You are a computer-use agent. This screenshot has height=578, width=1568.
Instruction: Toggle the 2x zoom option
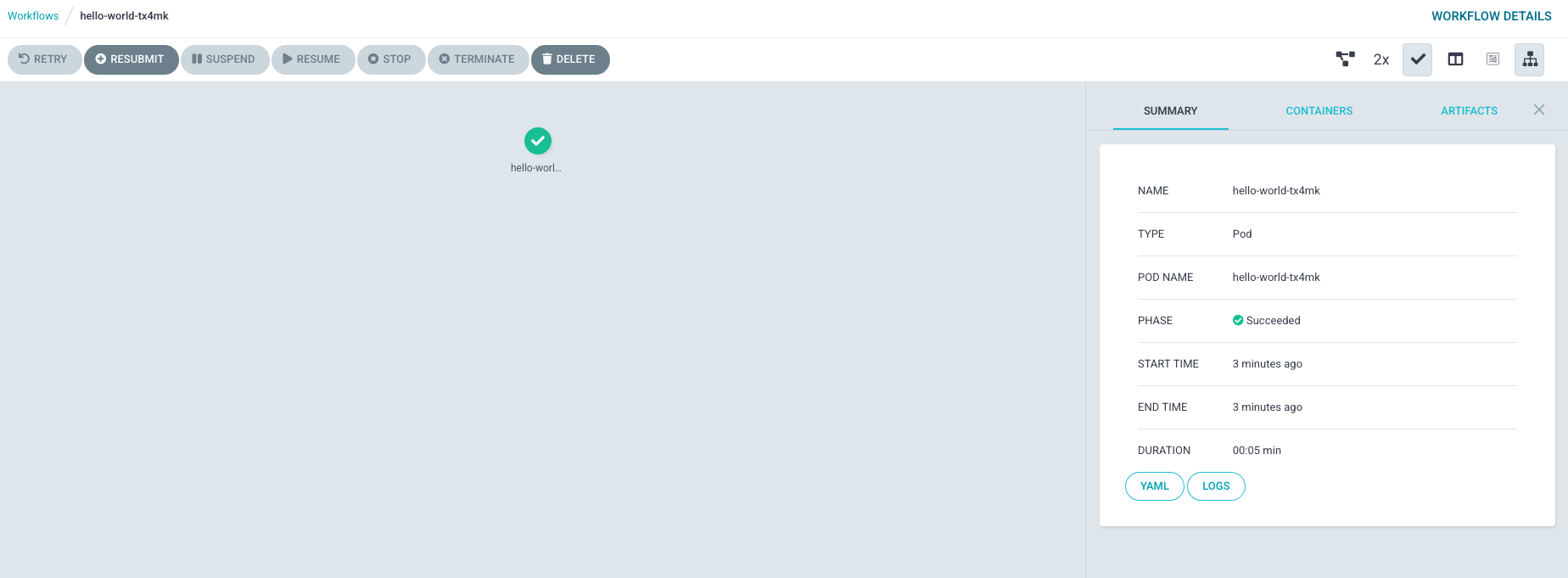point(1381,59)
